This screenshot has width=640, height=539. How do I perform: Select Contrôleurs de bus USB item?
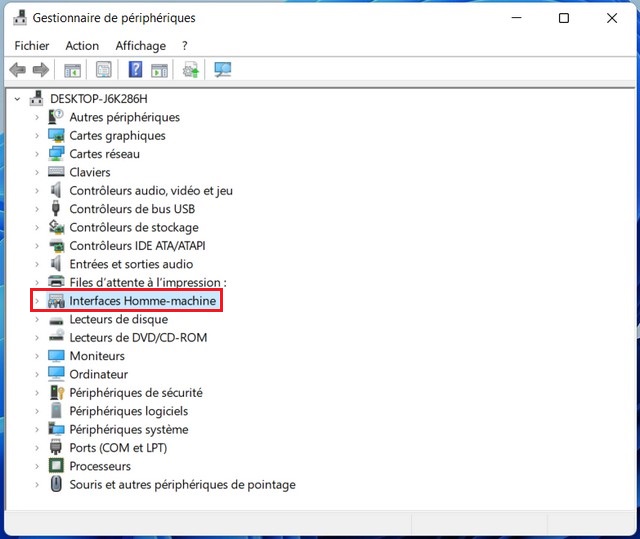131,209
